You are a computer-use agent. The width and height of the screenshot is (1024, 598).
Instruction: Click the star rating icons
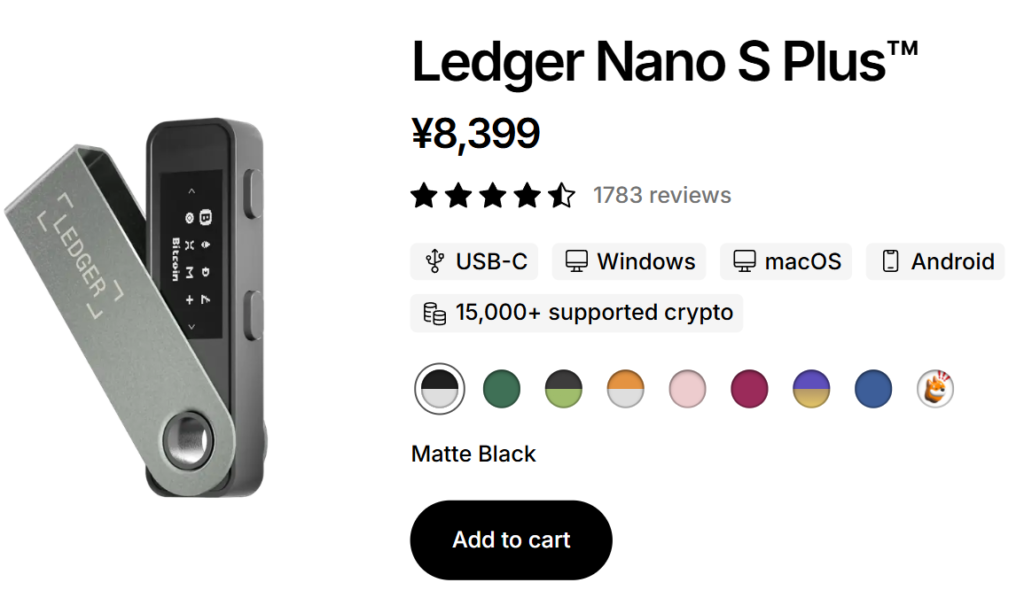[x=492, y=195]
